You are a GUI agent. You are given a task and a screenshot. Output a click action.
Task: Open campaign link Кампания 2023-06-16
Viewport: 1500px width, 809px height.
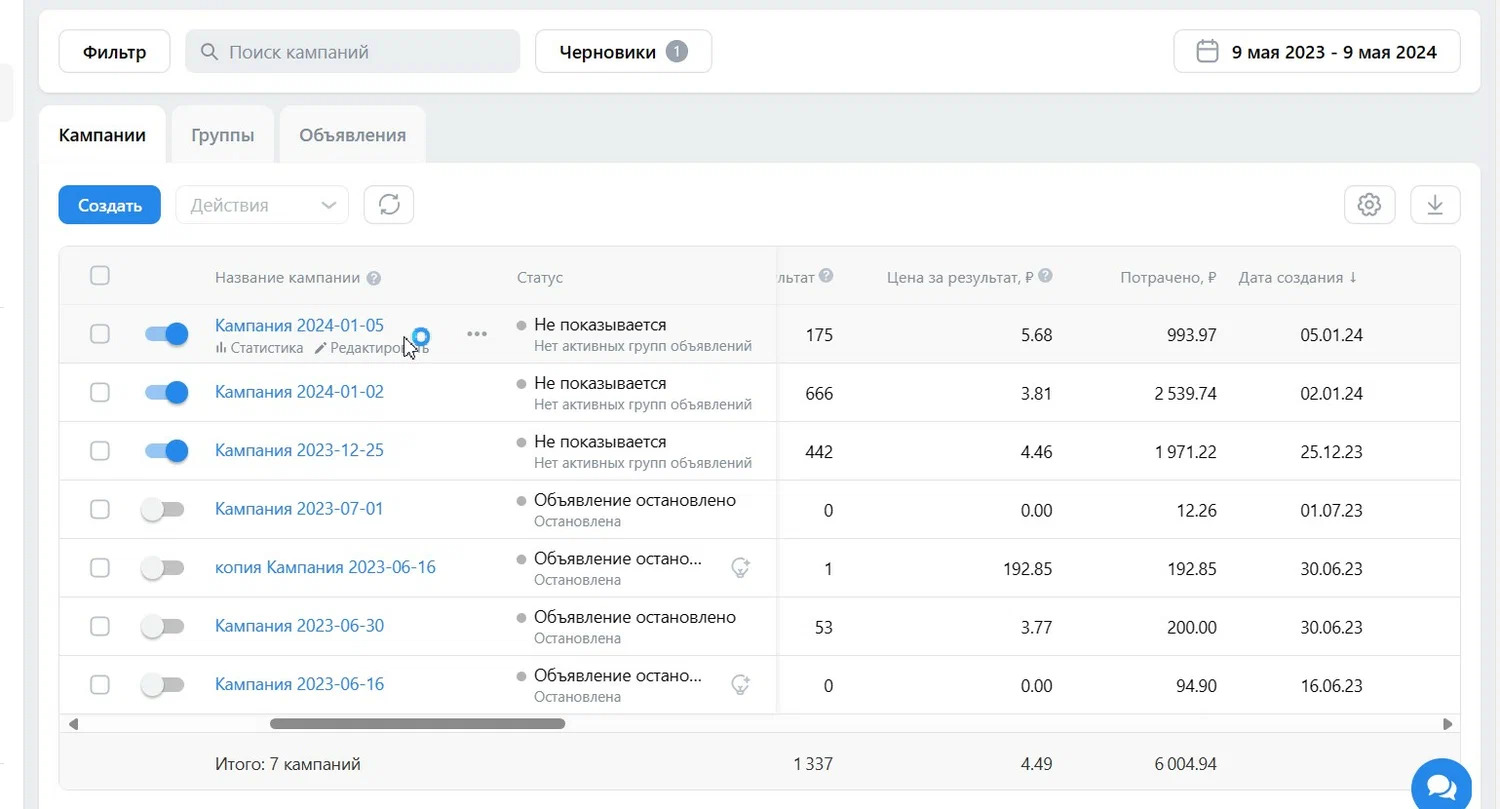299,685
